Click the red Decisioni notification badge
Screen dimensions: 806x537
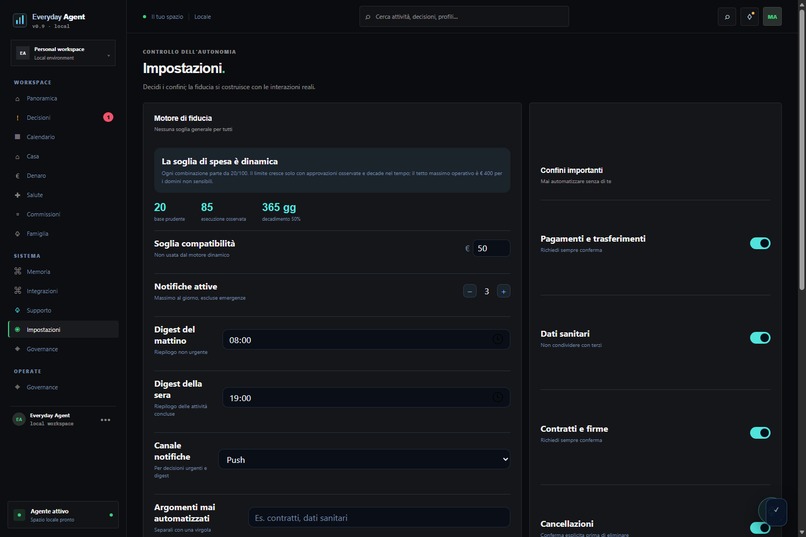[108, 117]
